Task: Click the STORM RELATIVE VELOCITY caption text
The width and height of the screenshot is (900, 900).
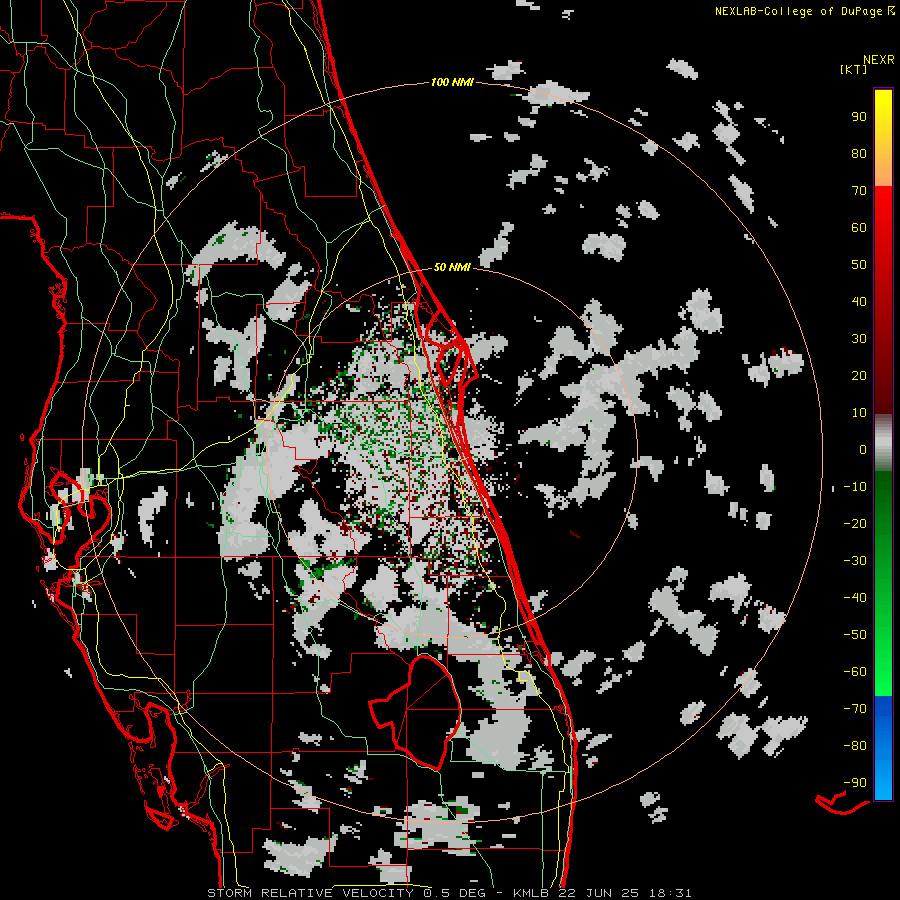Action: 310,893
